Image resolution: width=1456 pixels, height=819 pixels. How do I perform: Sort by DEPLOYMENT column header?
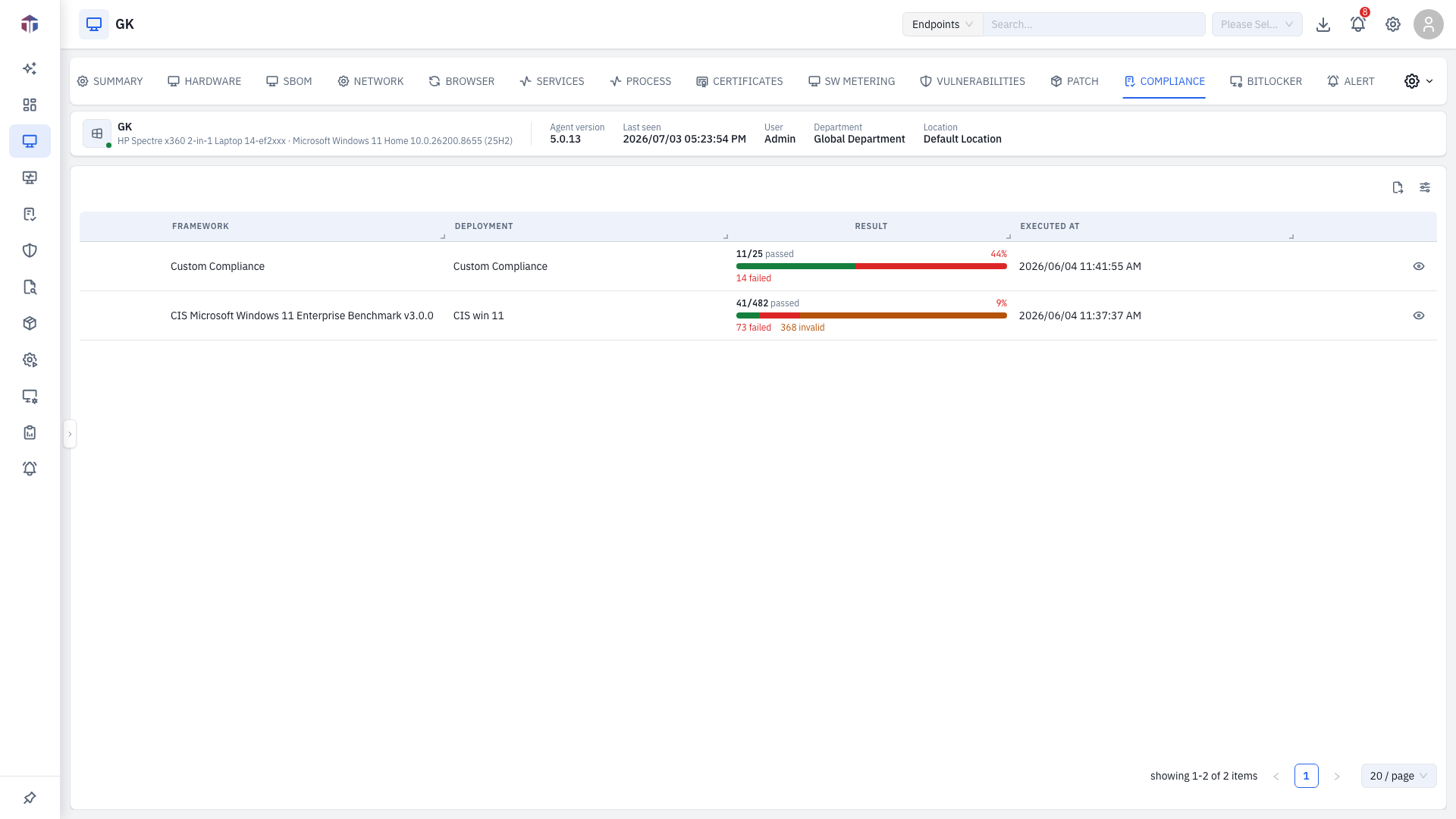[484, 226]
